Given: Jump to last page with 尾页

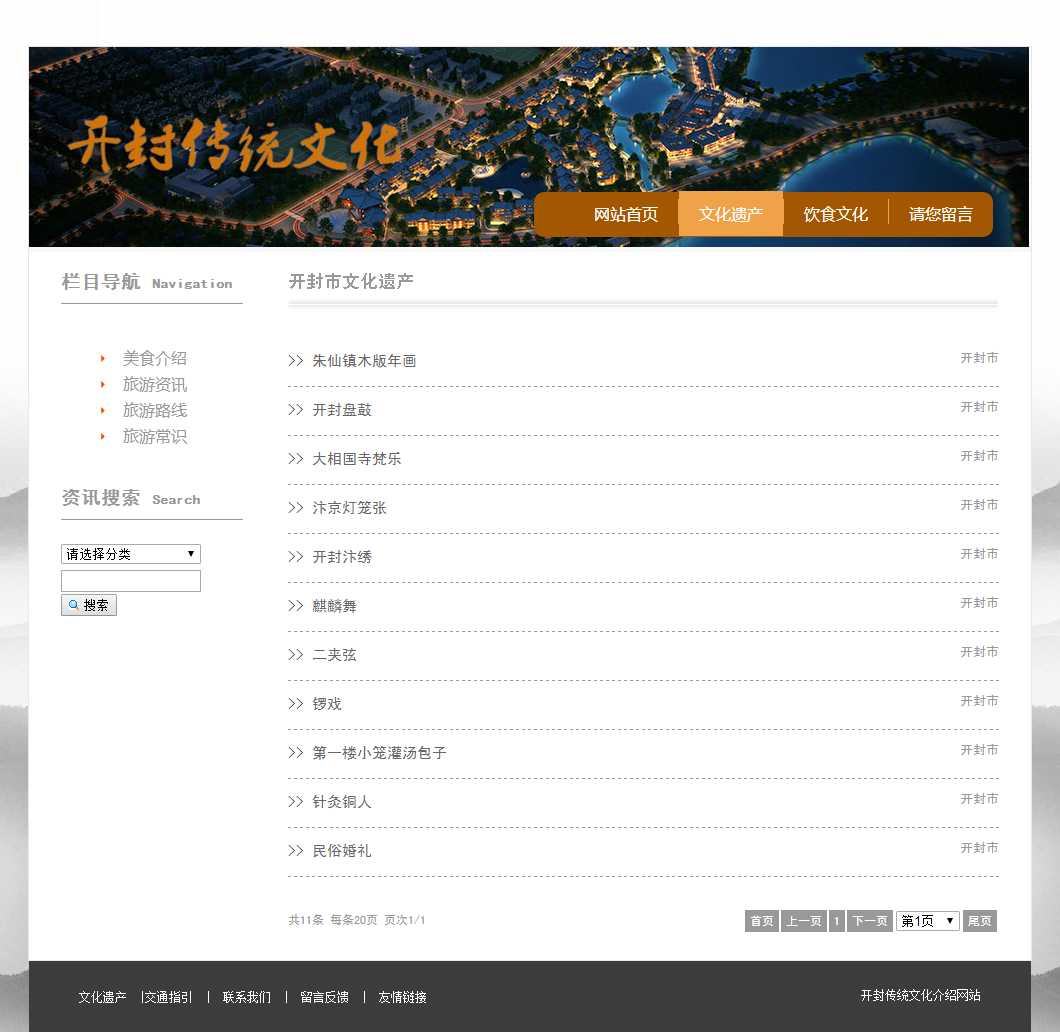Looking at the screenshot, I should (979, 921).
